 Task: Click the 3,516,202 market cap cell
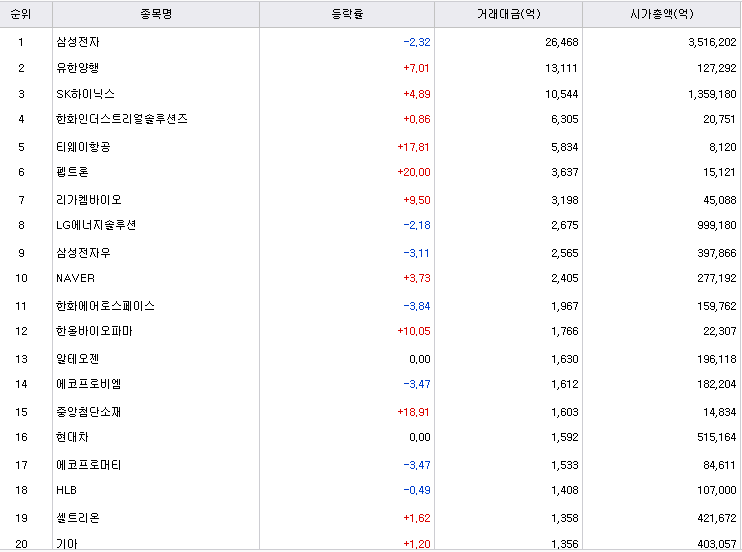tap(712, 42)
